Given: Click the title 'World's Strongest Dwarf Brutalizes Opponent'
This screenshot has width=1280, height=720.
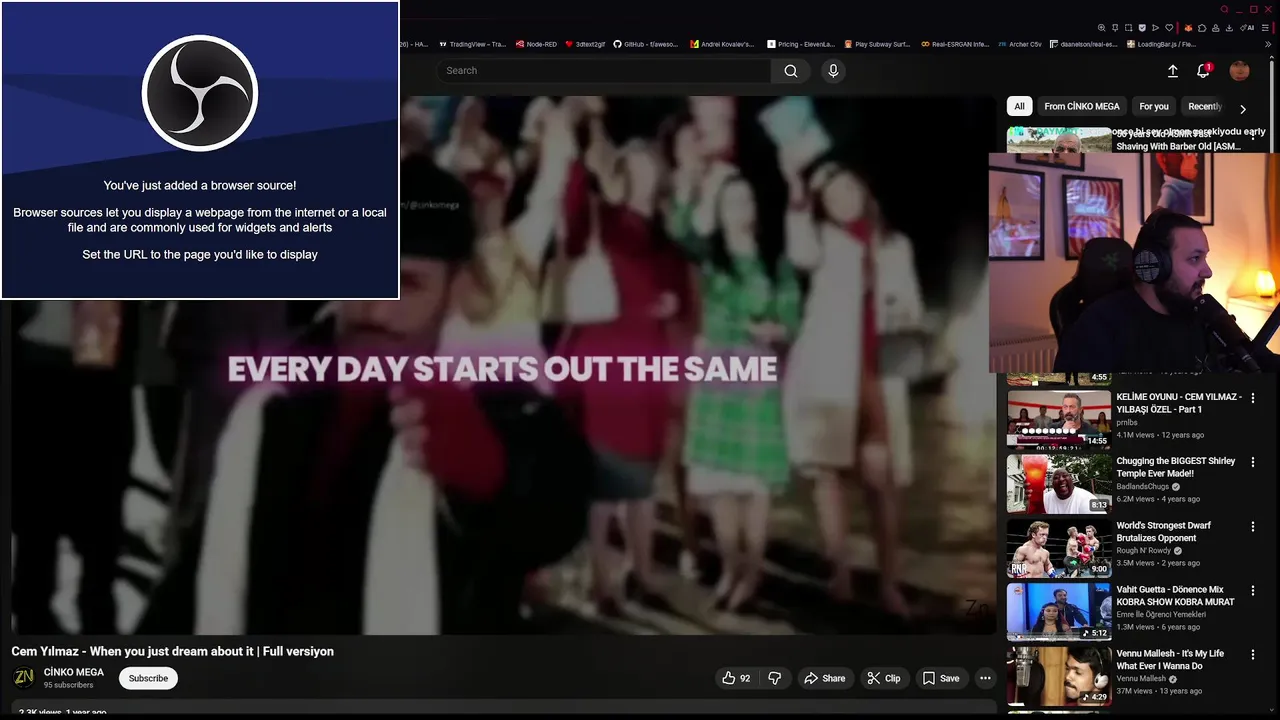Looking at the screenshot, I should 1164,531.
